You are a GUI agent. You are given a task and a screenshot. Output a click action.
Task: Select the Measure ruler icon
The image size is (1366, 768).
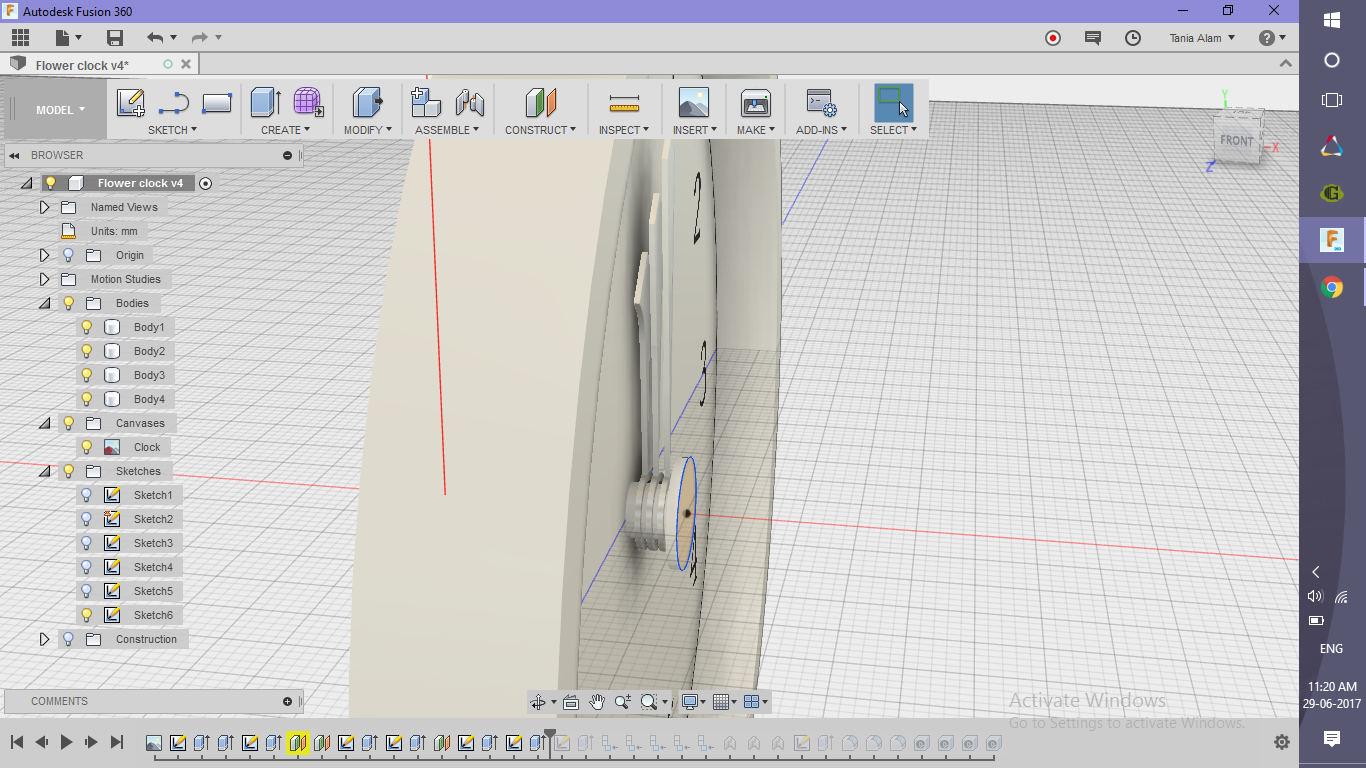click(624, 103)
